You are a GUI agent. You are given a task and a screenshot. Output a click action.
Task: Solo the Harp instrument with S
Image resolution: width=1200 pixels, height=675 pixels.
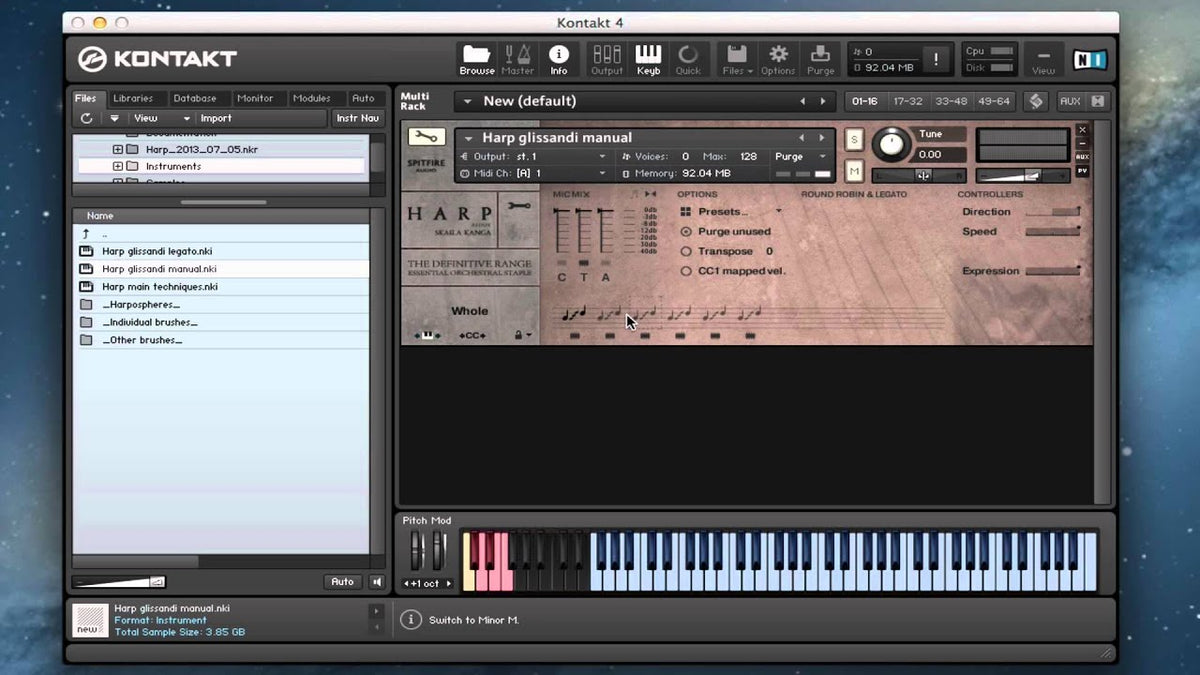(x=854, y=139)
